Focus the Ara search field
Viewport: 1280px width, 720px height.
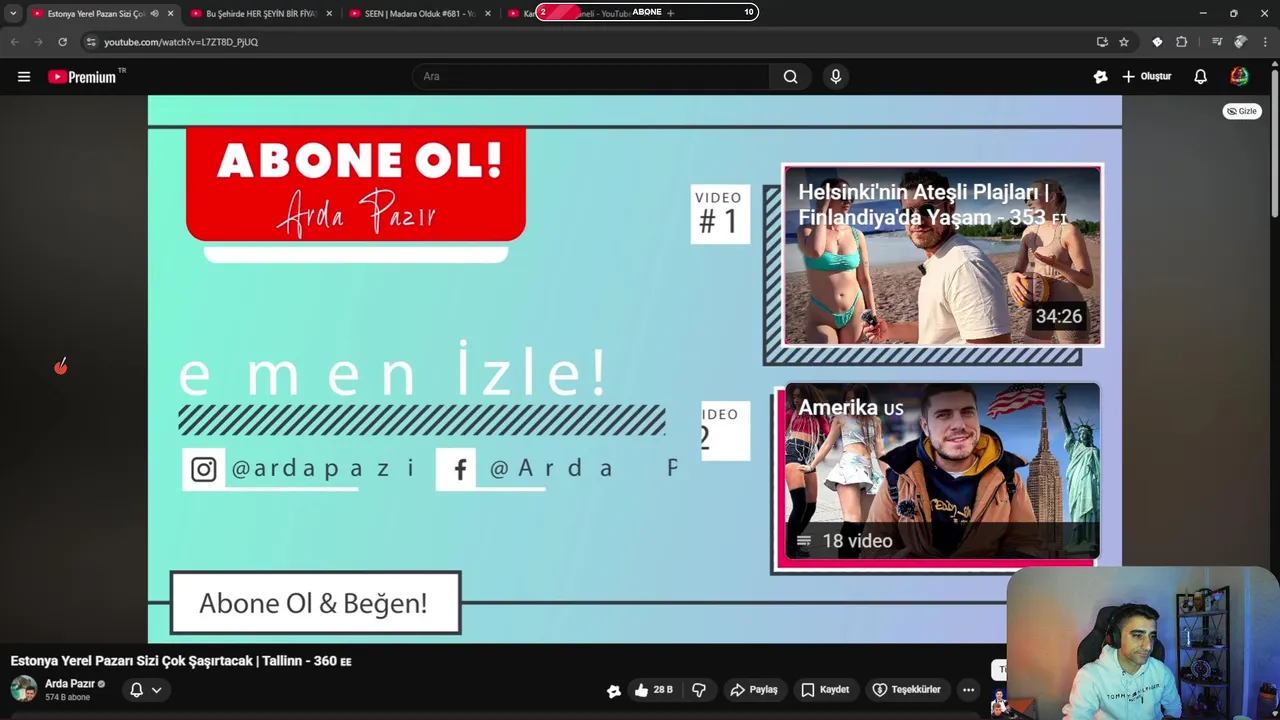coord(591,76)
